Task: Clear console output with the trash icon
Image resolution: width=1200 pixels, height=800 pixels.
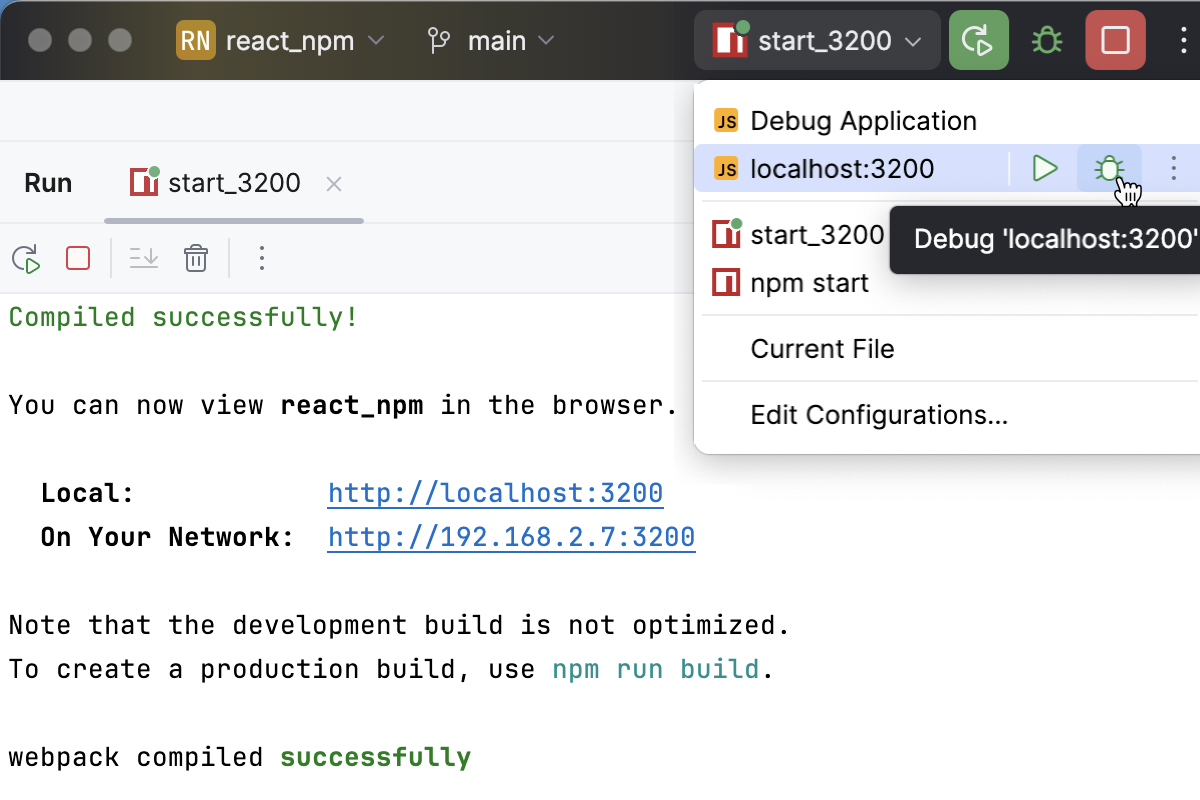Action: click(x=196, y=258)
